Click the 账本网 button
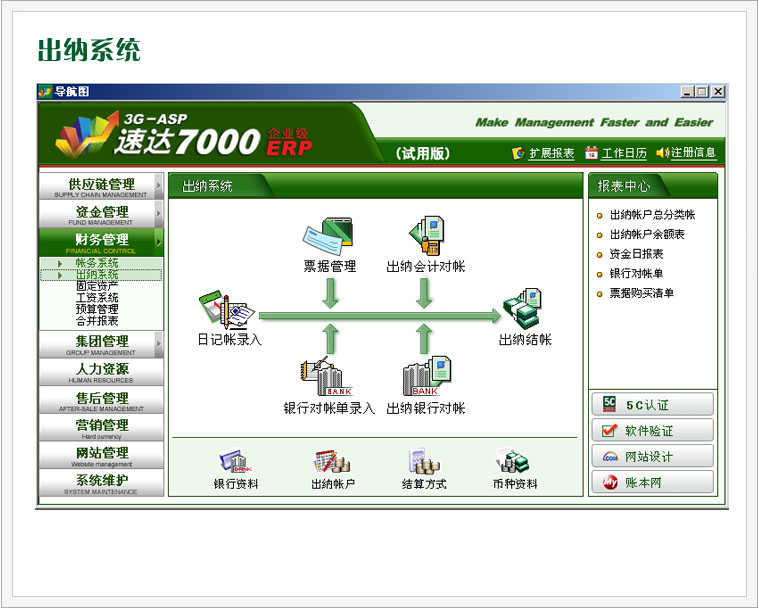 (x=652, y=482)
